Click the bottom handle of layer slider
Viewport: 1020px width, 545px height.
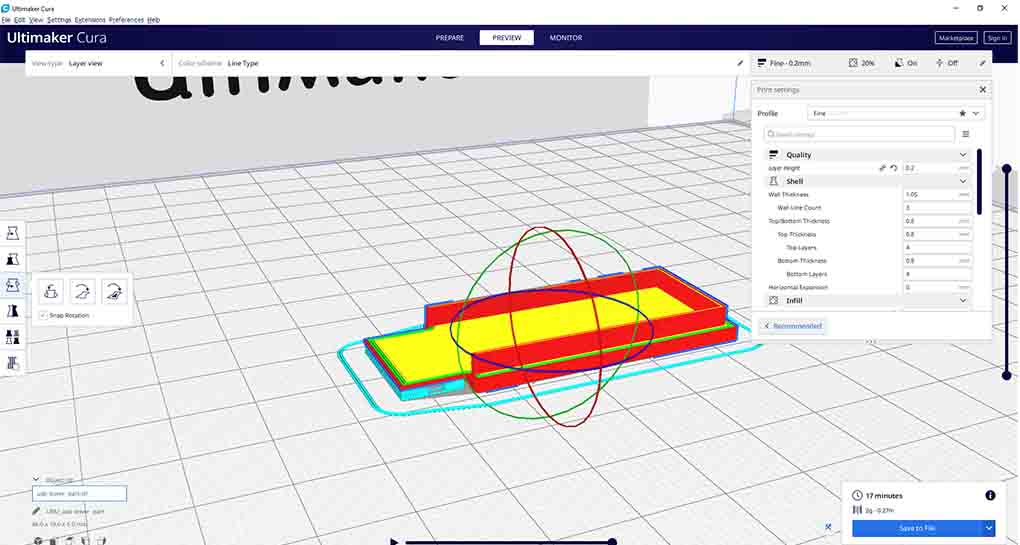pos(1006,375)
